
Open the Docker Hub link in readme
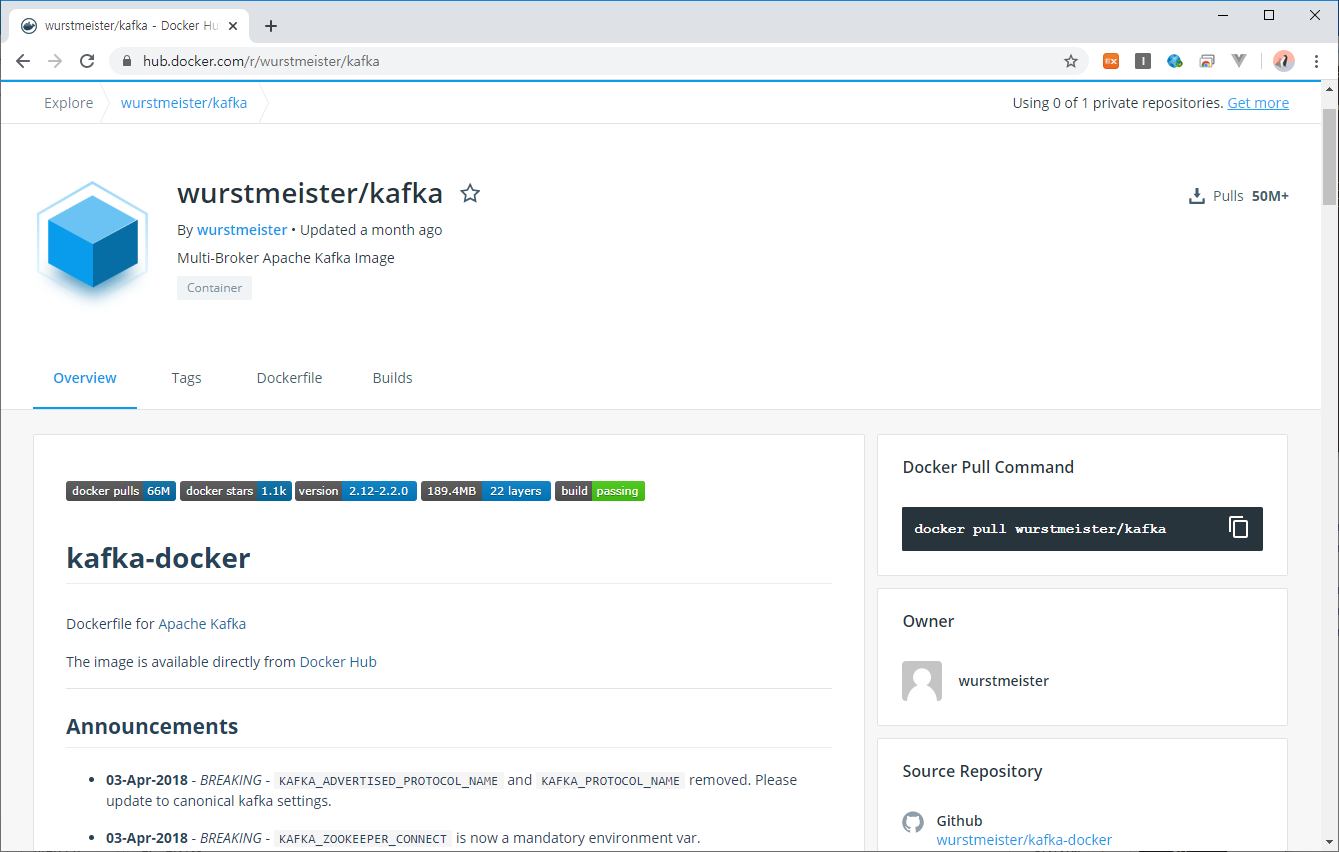[338, 662]
